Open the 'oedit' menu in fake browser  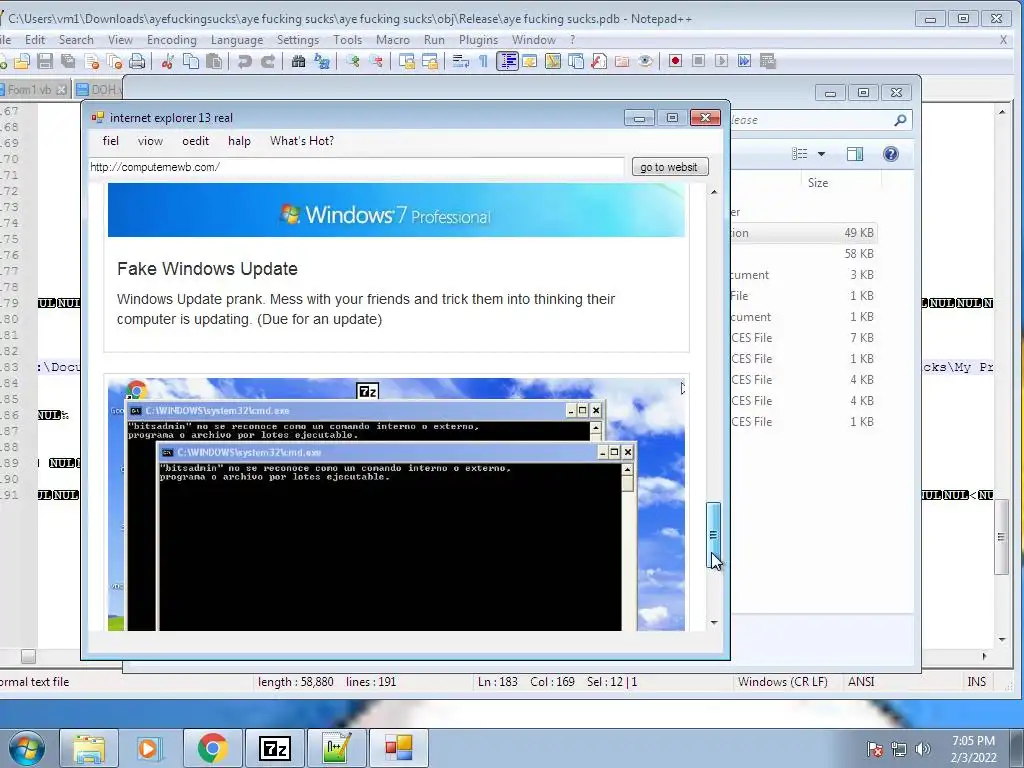point(195,141)
